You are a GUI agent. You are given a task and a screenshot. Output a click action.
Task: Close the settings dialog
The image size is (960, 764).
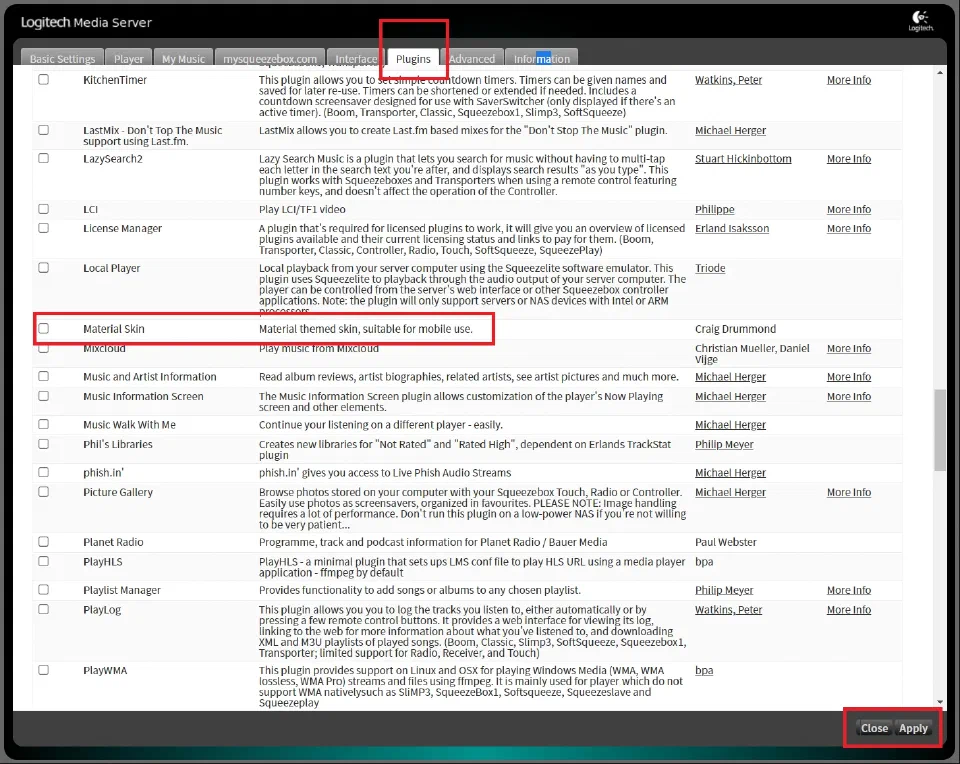(874, 728)
